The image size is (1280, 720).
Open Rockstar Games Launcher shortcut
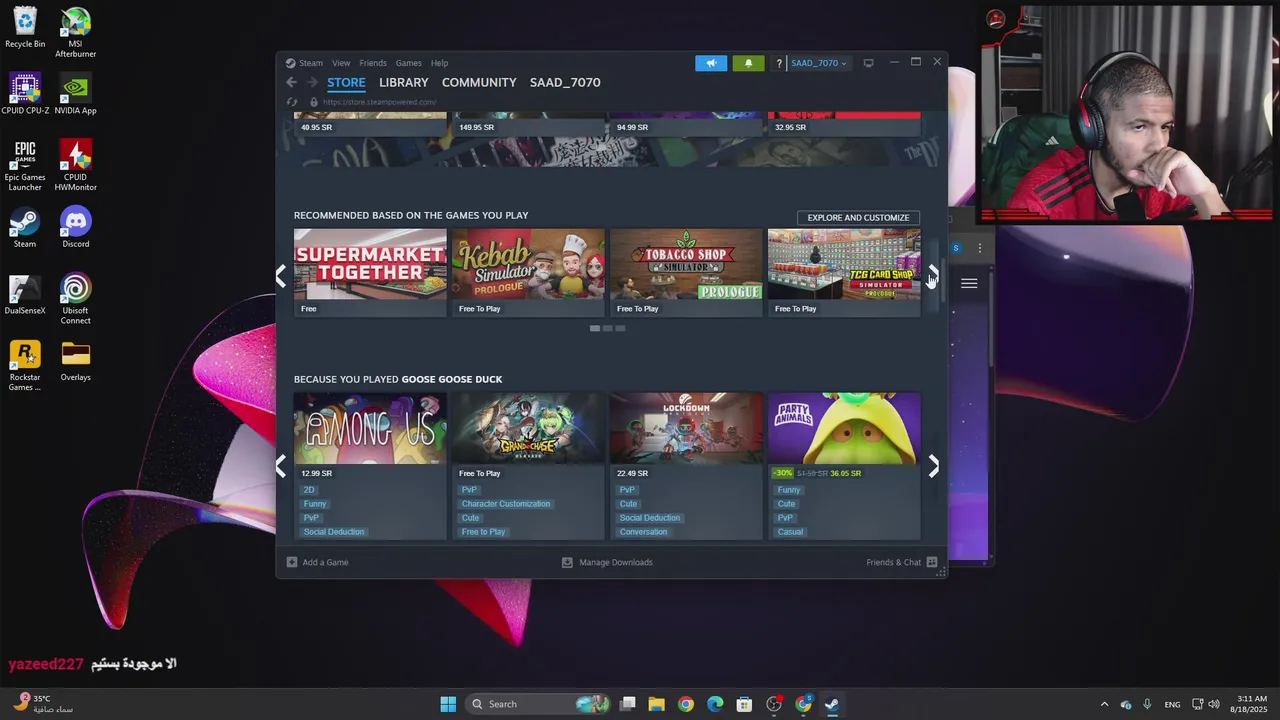pos(25,365)
